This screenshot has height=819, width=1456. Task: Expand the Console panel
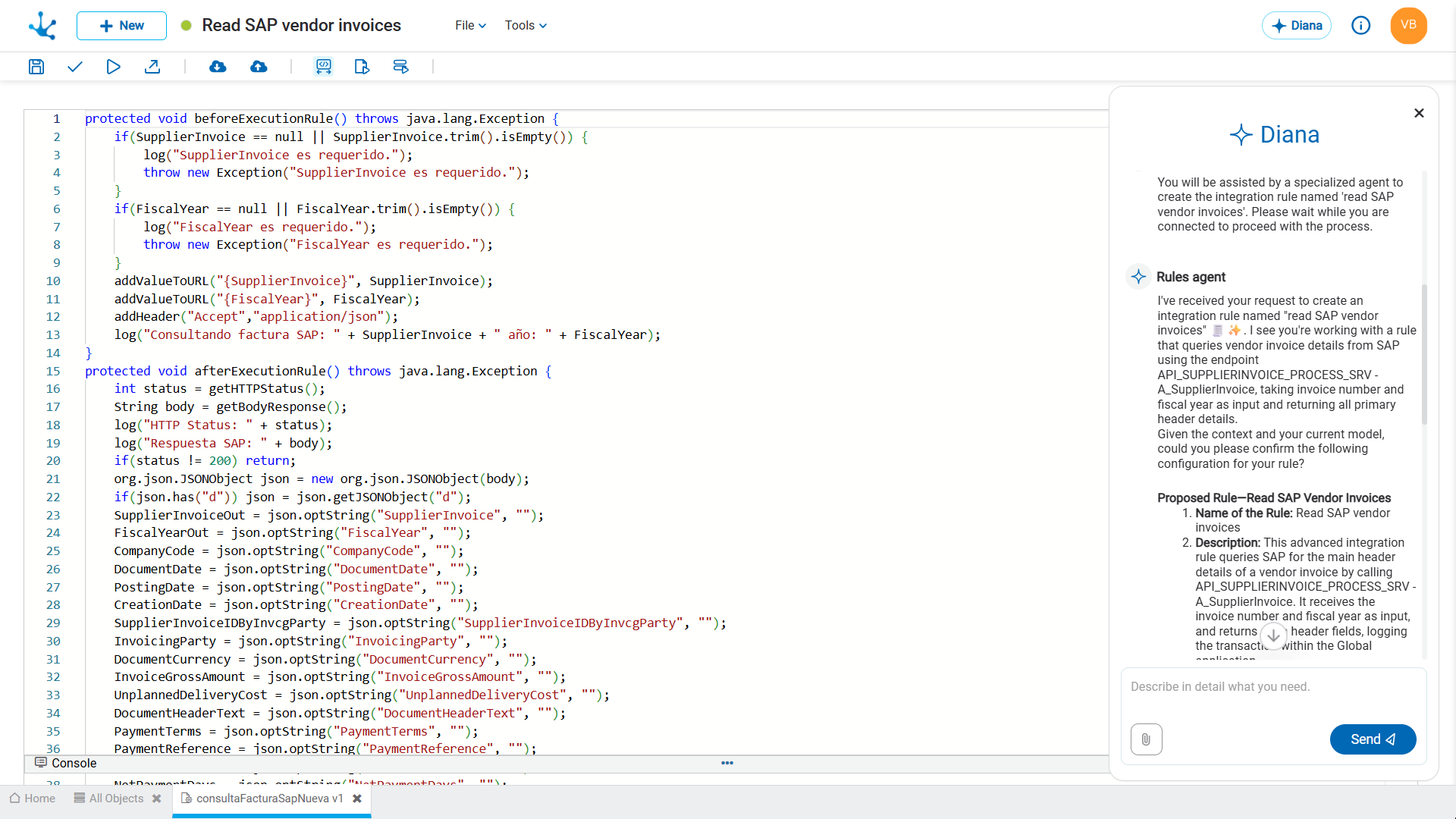coord(74,763)
